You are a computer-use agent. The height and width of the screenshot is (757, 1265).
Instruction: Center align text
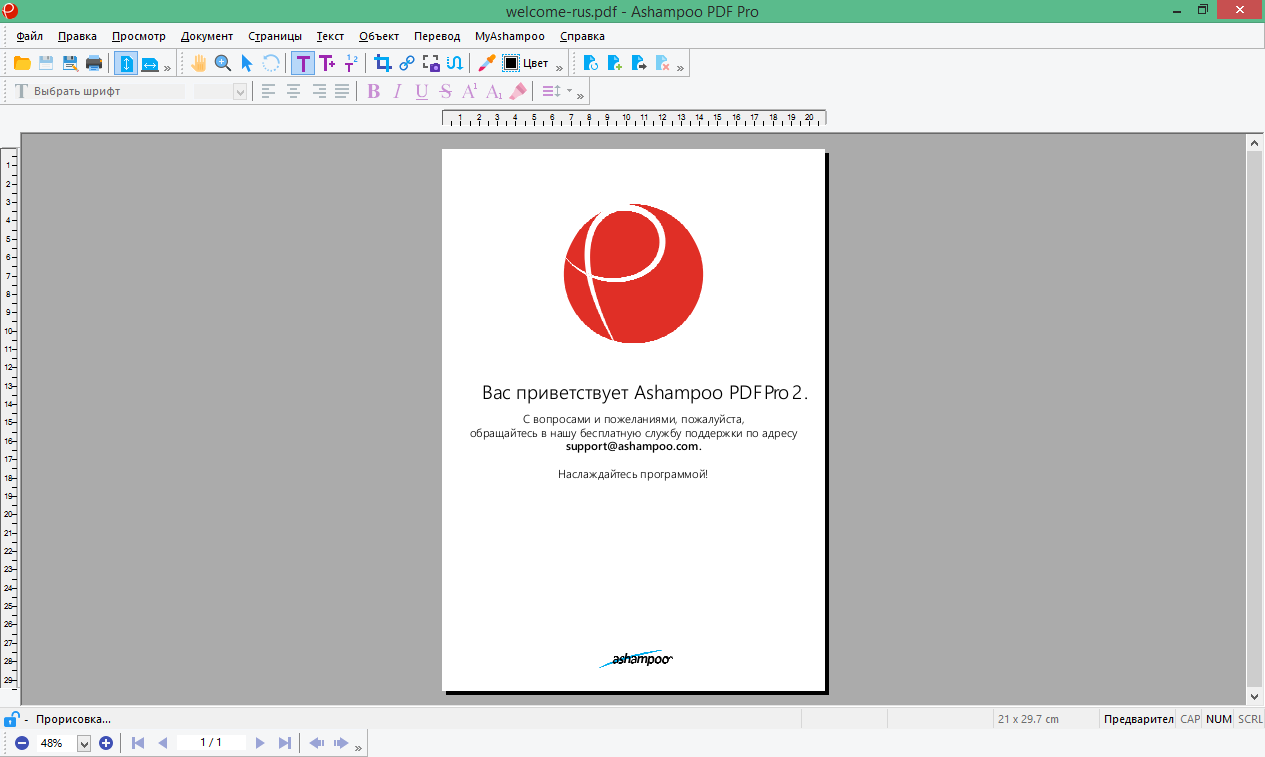tap(294, 91)
